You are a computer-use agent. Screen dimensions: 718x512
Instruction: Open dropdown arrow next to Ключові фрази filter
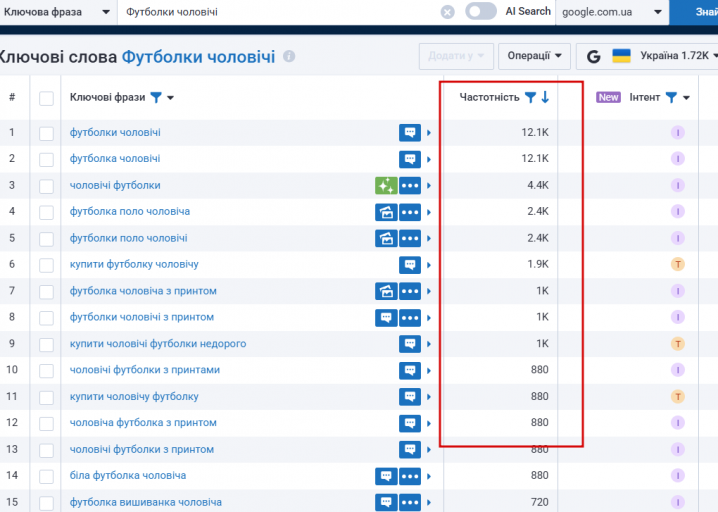coord(170,98)
